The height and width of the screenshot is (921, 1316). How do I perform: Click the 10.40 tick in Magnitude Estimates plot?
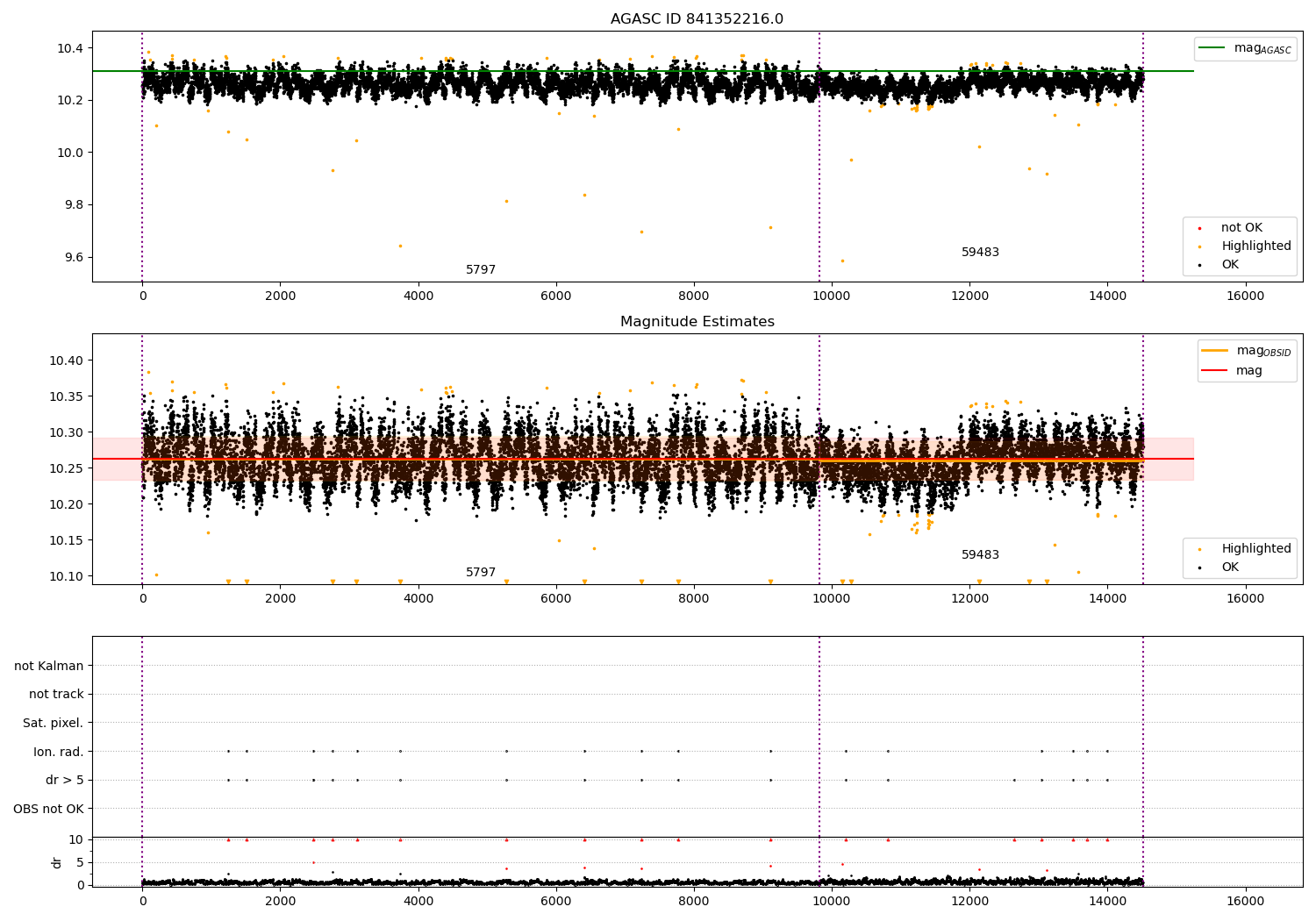click(x=67, y=361)
